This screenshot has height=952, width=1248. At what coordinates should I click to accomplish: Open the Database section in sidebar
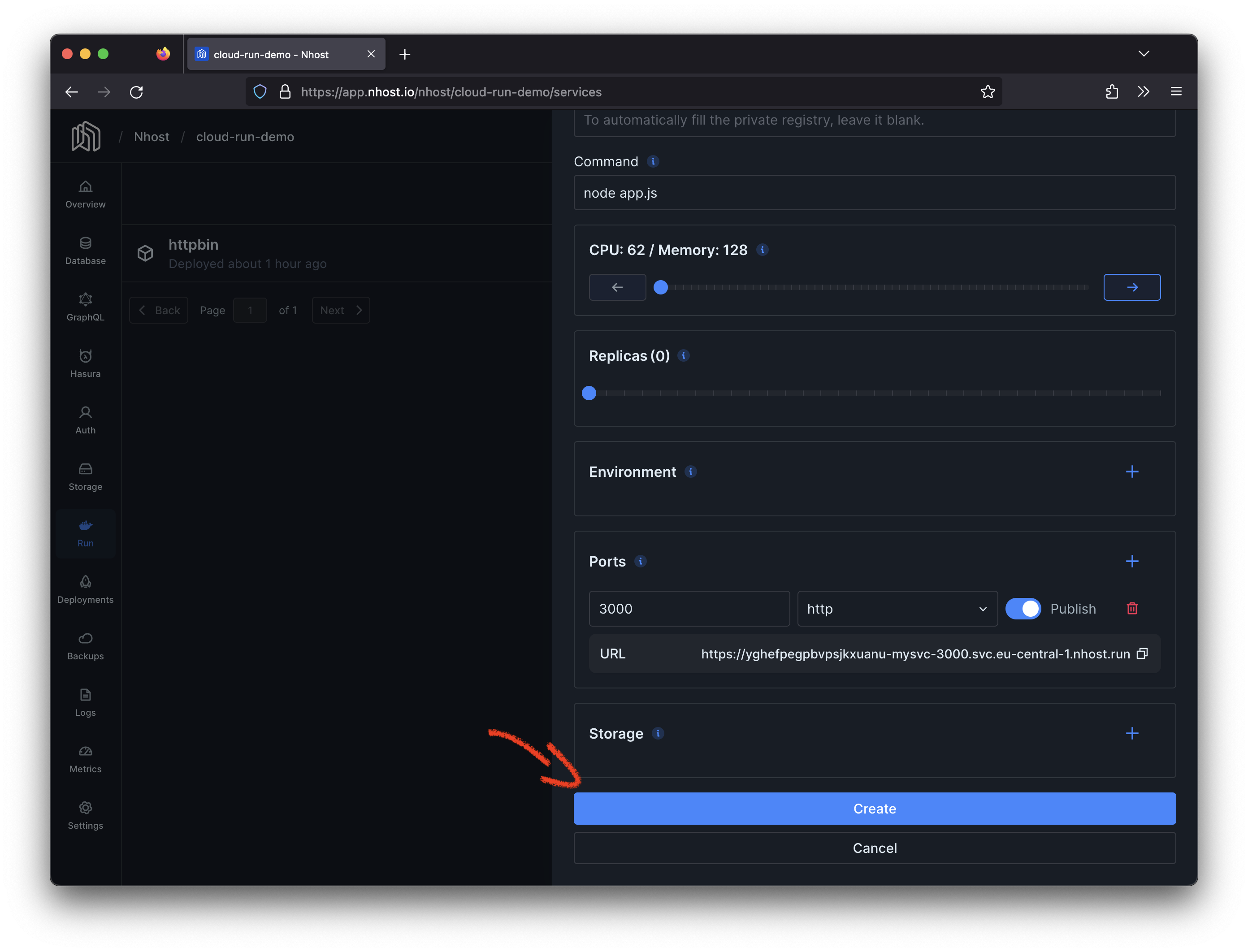(x=85, y=251)
